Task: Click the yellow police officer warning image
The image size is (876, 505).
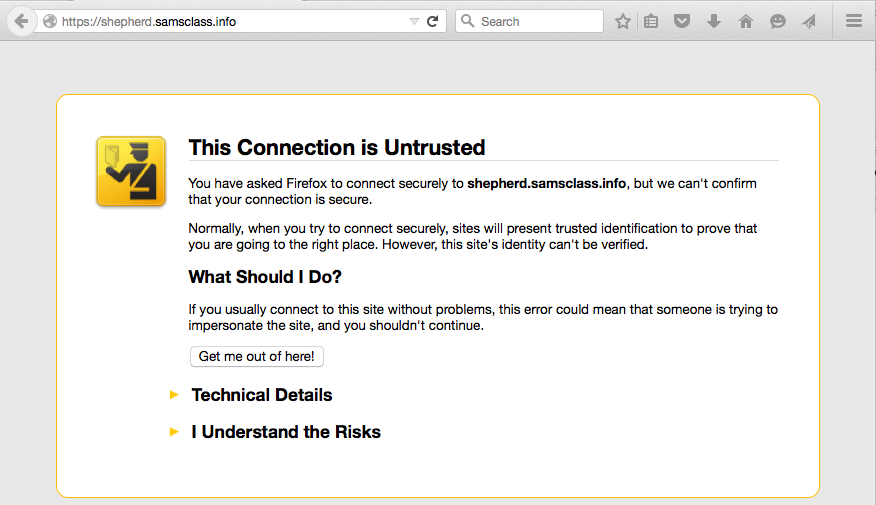Action: [x=131, y=172]
